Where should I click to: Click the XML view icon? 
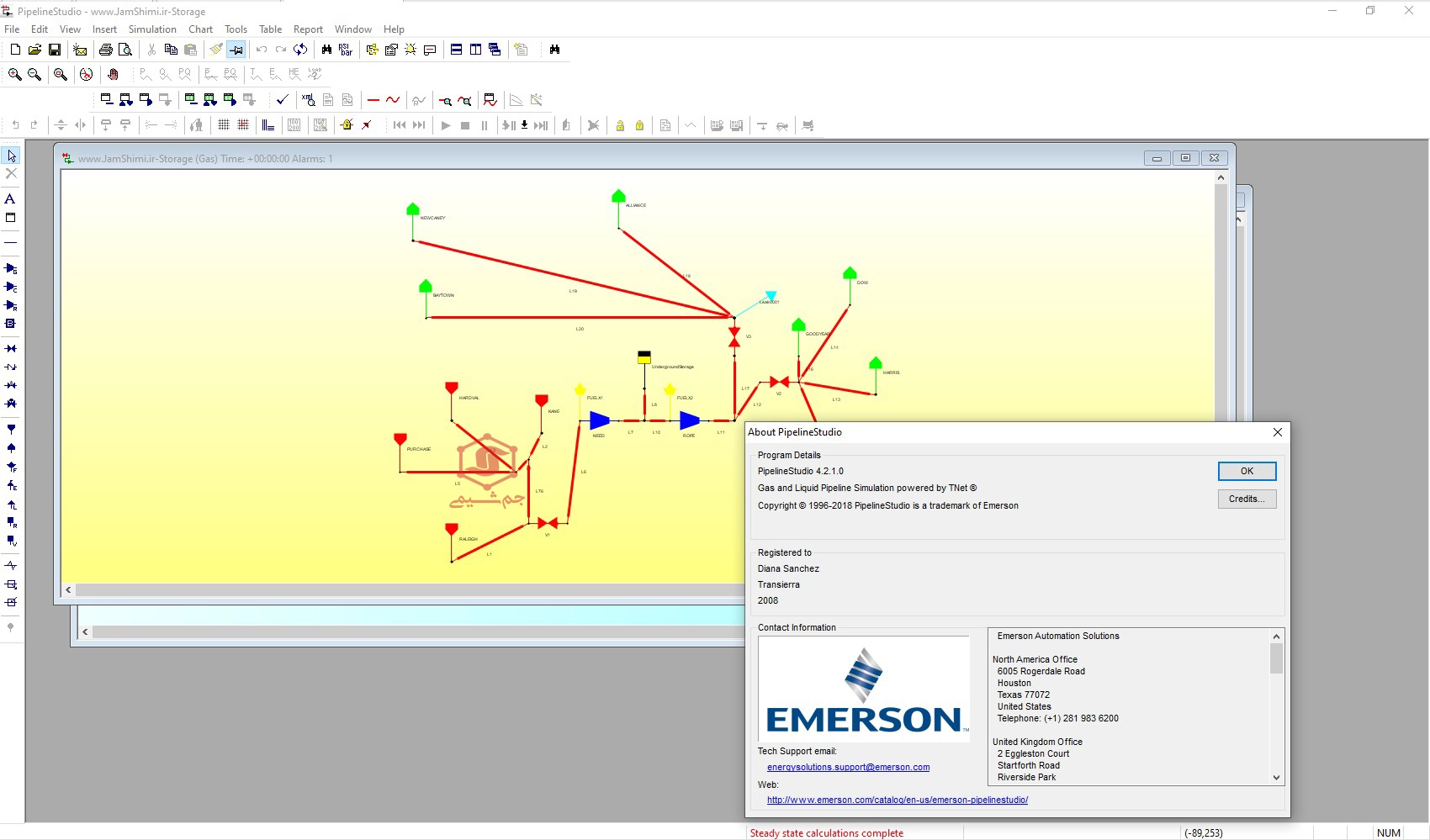(x=308, y=100)
